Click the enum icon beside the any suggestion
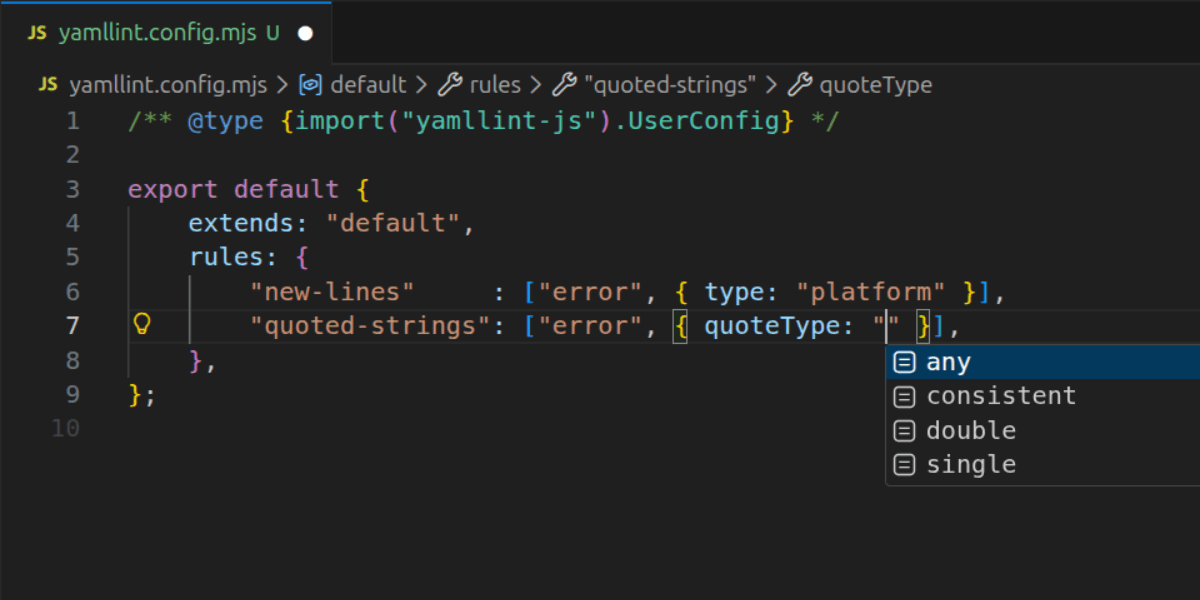This screenshot has width=1200, height=600. [x=903, y=362]
